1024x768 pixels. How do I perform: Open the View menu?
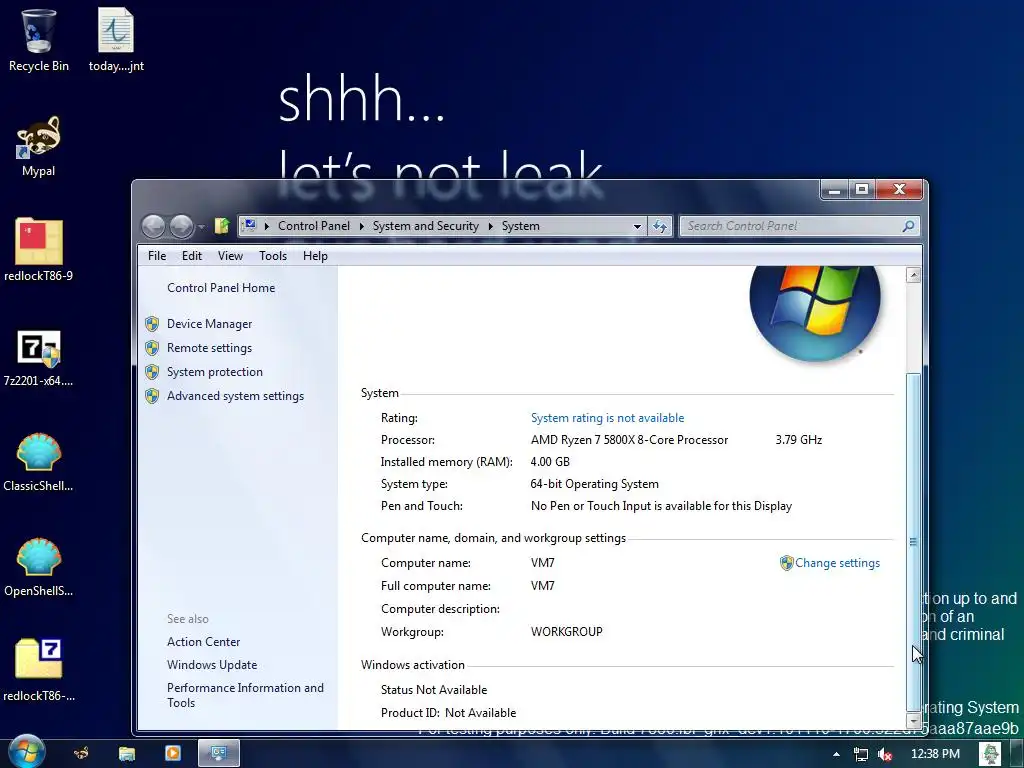tap(230, 256)
